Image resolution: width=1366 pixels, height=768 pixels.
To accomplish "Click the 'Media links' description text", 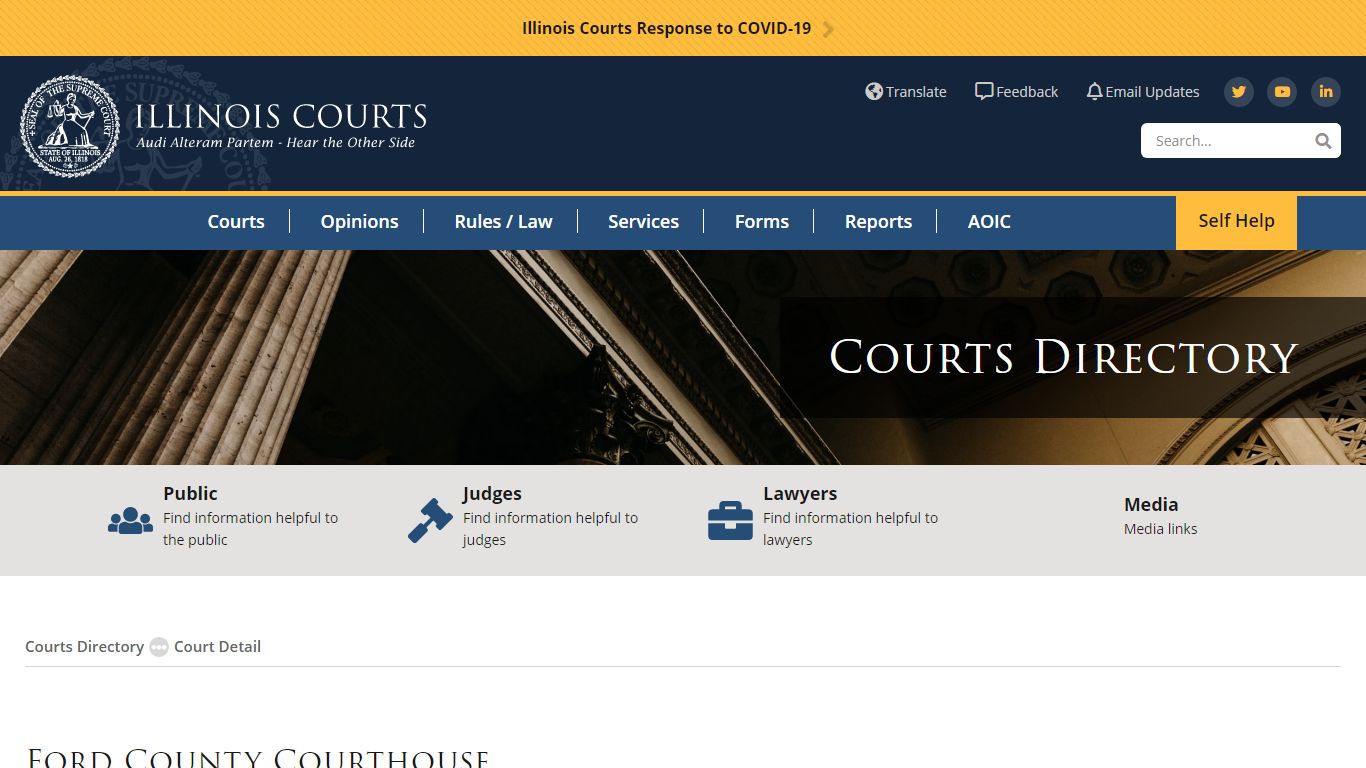I will 1160,529.
